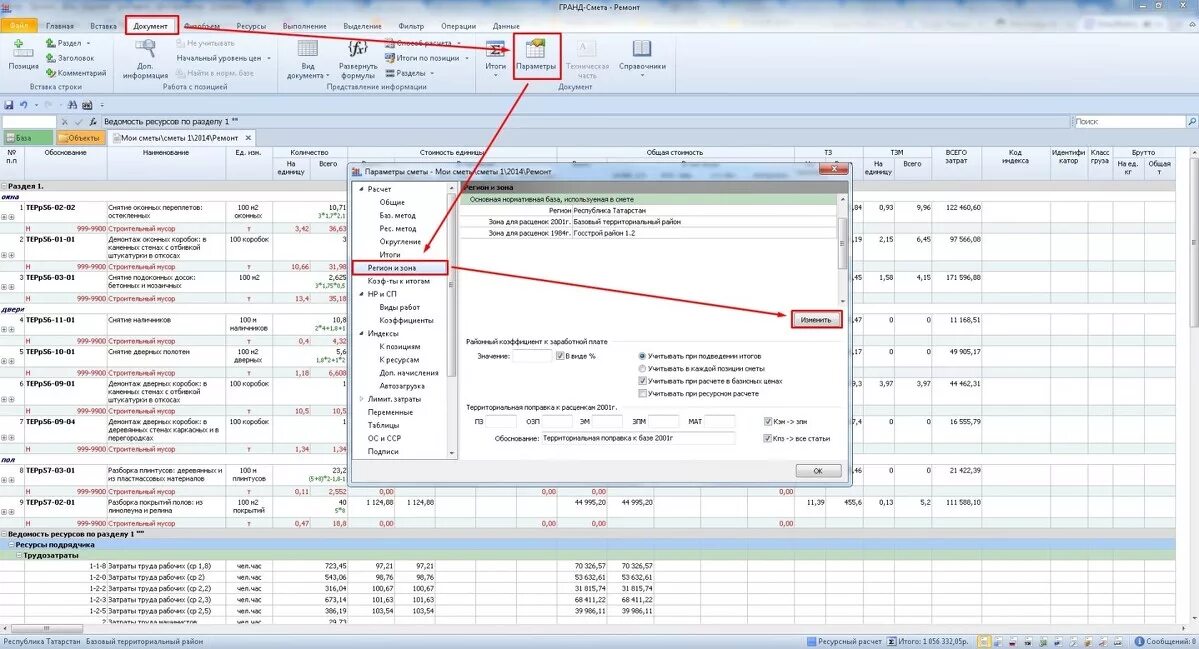
Task: Switch to Фильтр ribbon tab
Action: coord(411,26)
